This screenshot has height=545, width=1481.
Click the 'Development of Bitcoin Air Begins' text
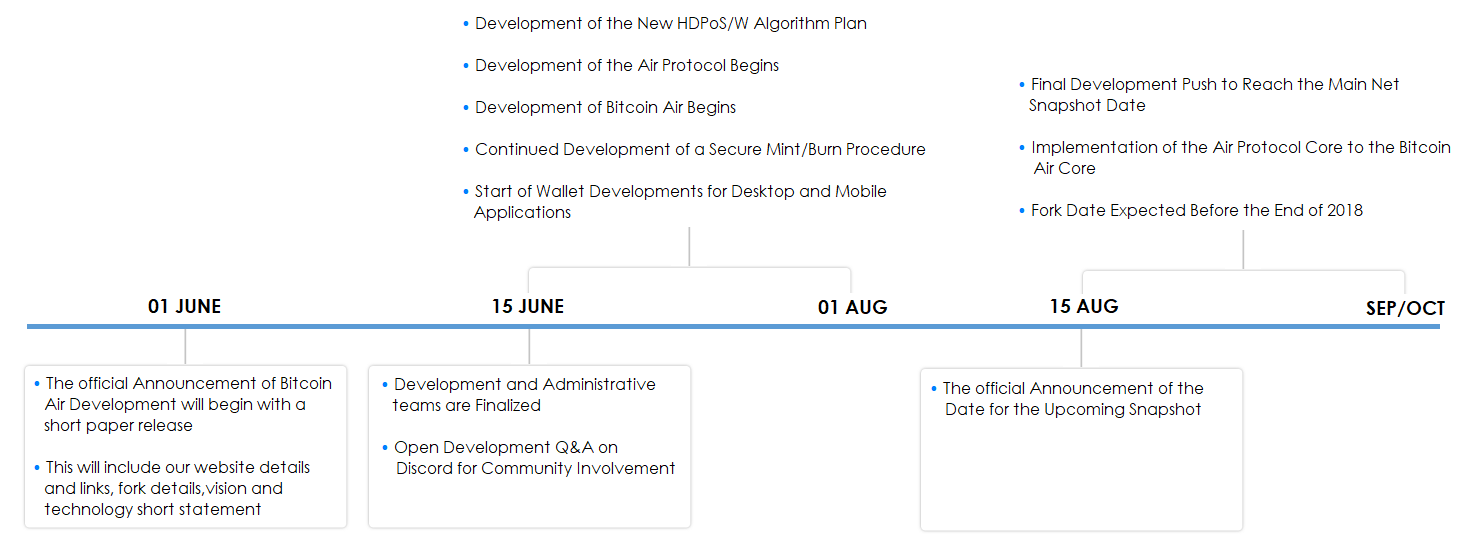(605, 108)
